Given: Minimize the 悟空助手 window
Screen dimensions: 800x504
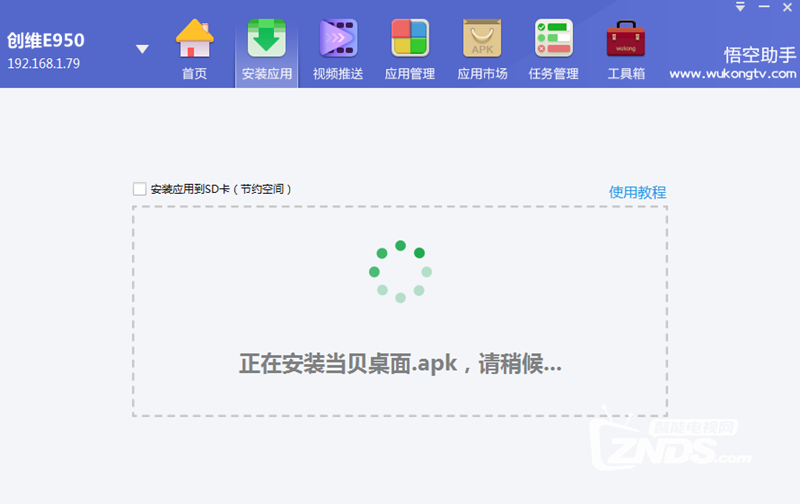Looking at the screenshot, I should [x=764, y=7].
